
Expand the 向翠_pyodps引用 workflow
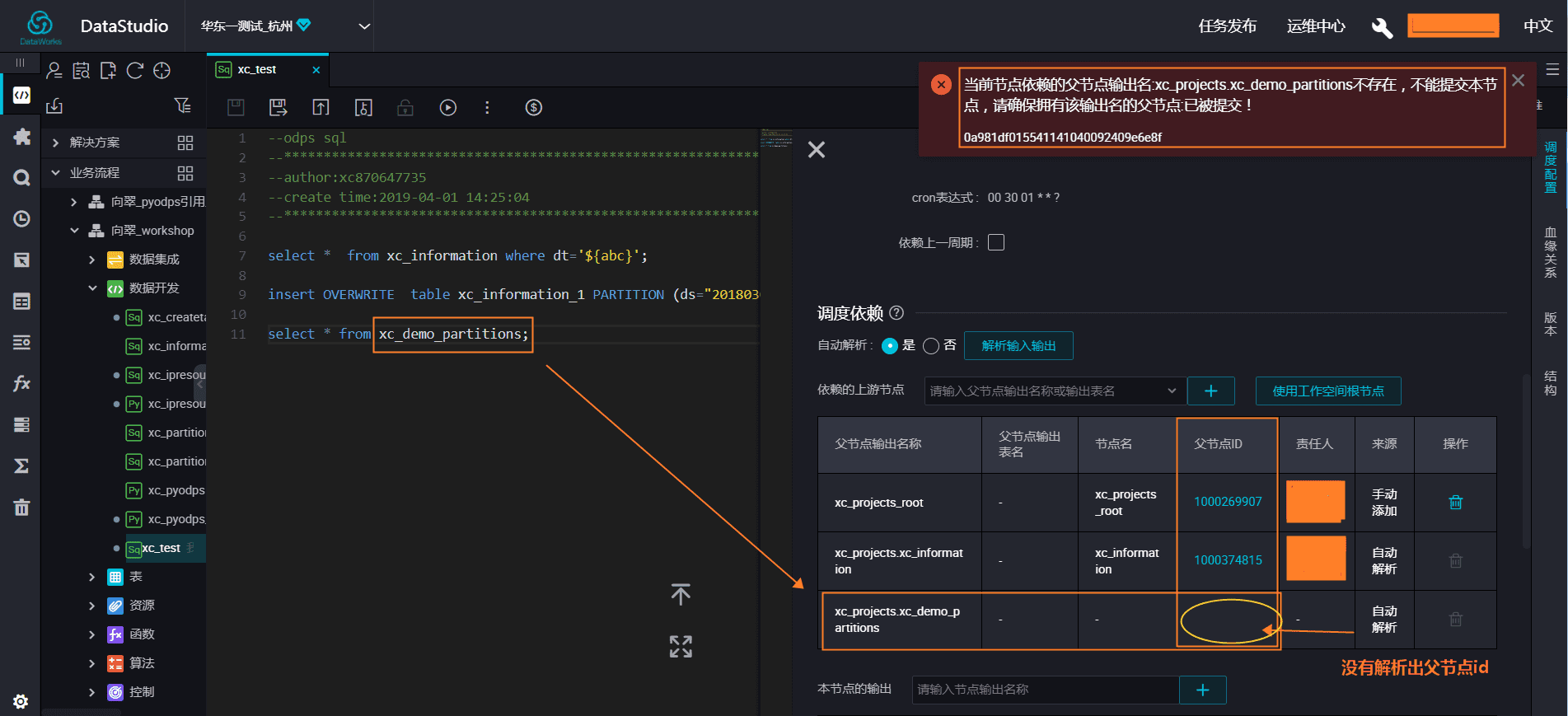pyautogui.click(x=73, y=202)
